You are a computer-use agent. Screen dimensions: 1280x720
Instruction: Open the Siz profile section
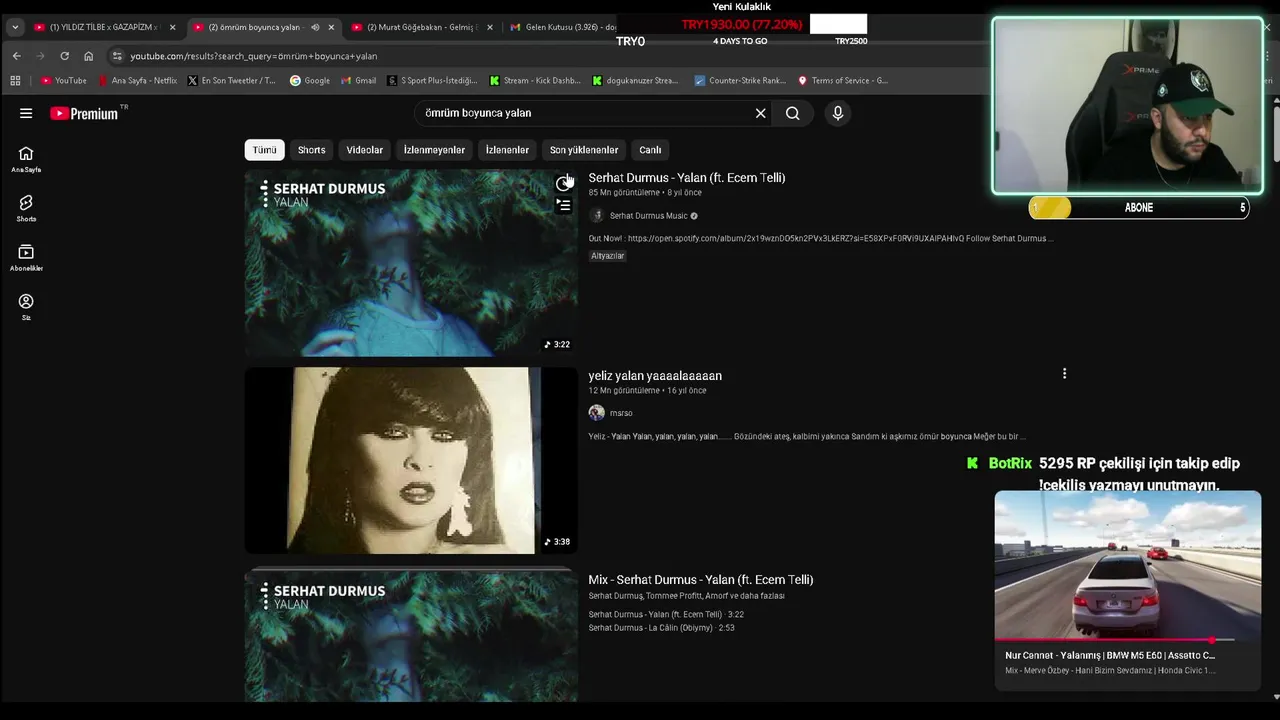click(26, 307)
